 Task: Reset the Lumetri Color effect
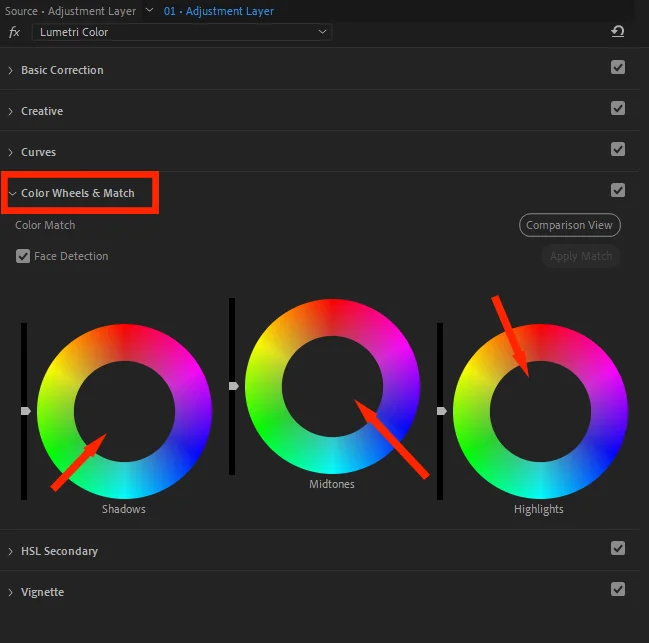click(618, 31)
